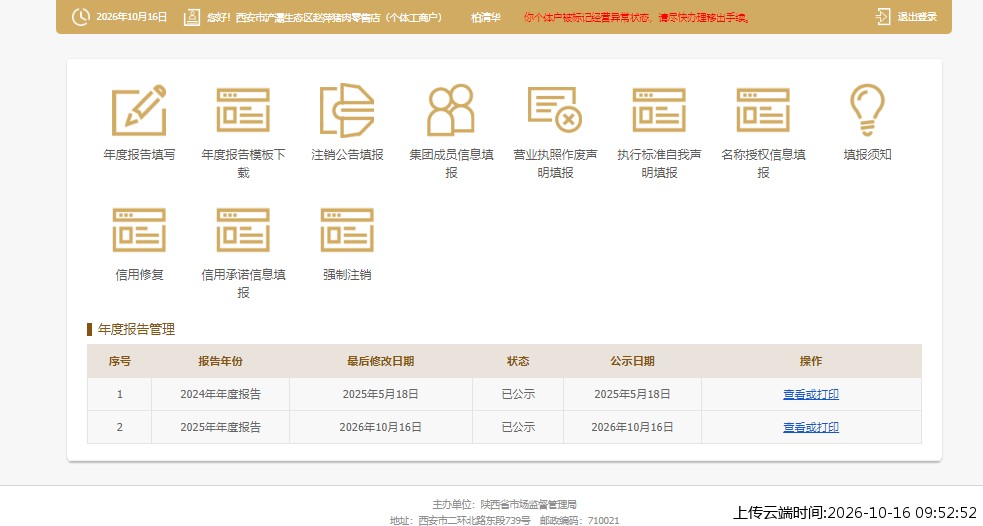Click the 填报须知 lightbulb icon

[x=867, y=110]
